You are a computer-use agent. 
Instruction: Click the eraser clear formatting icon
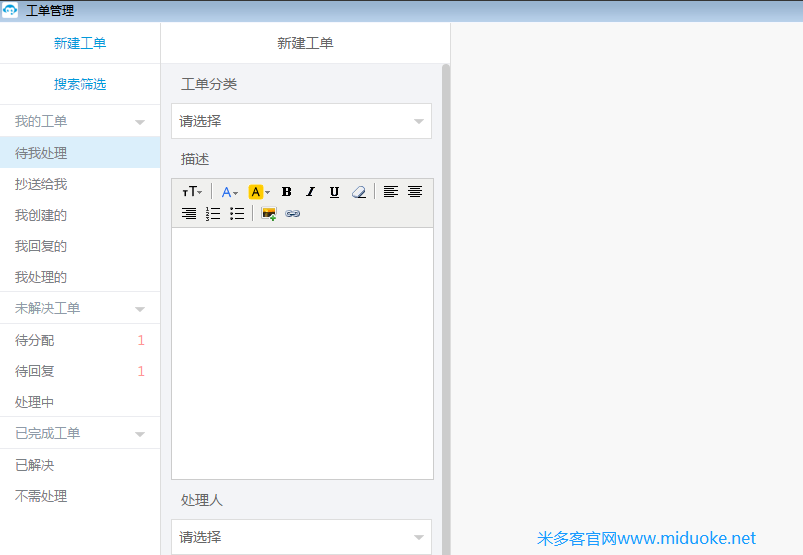(x=359, y=192)
